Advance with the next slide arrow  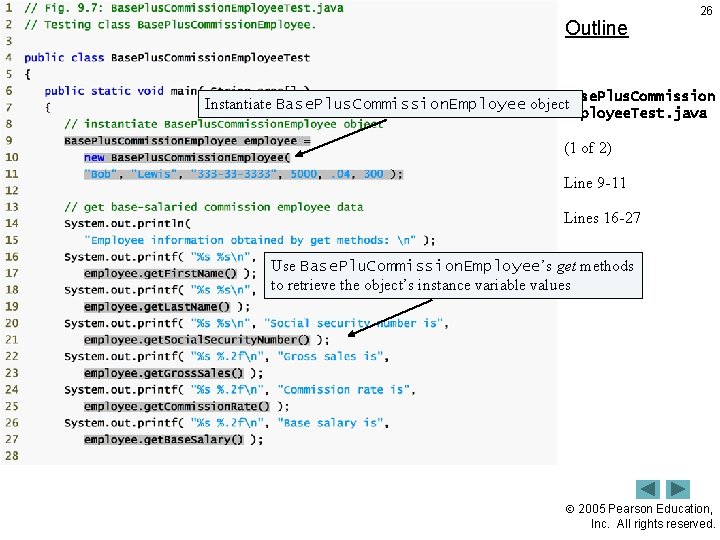click(678, 489)
